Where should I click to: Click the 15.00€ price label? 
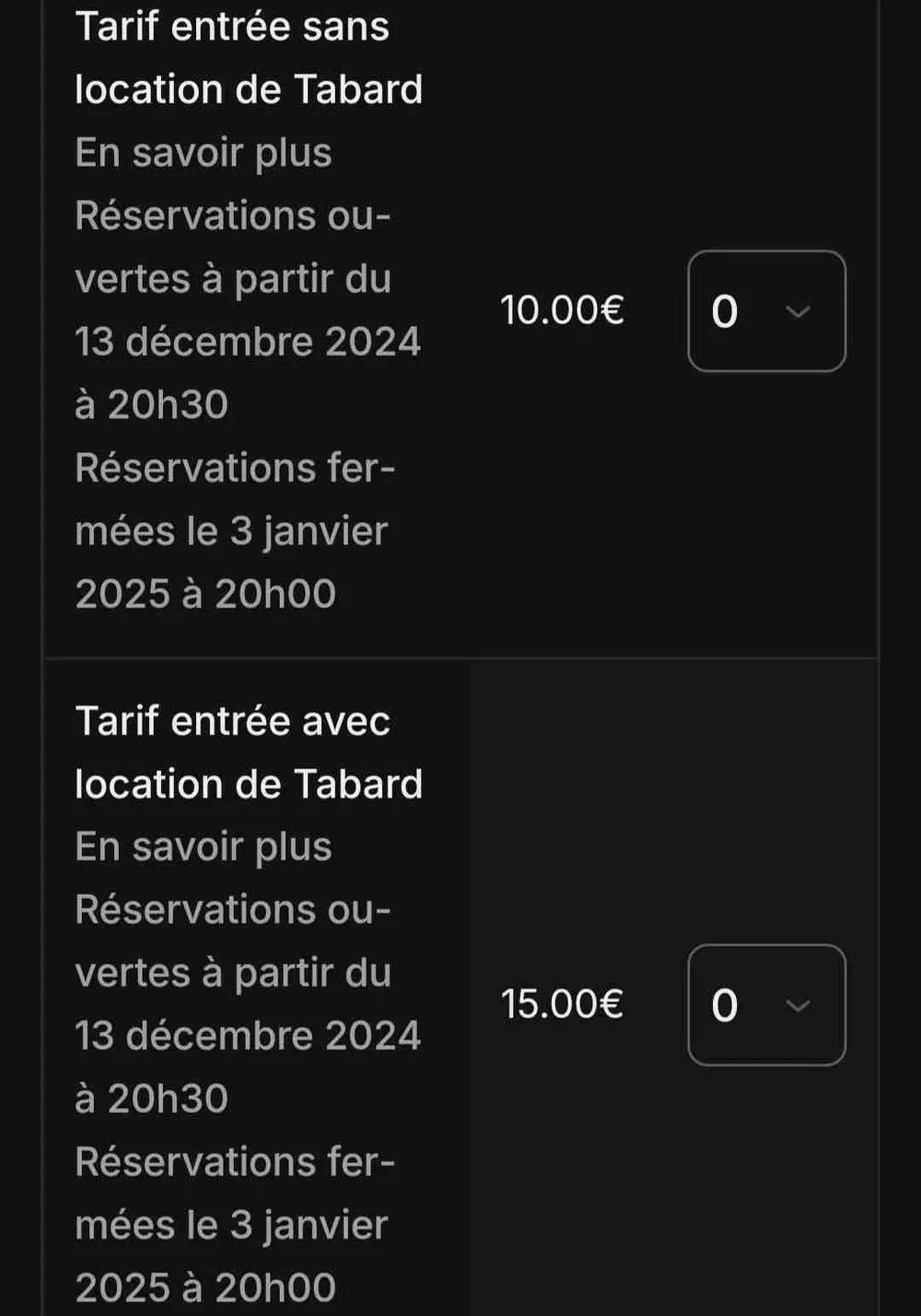click(562, 1005)
